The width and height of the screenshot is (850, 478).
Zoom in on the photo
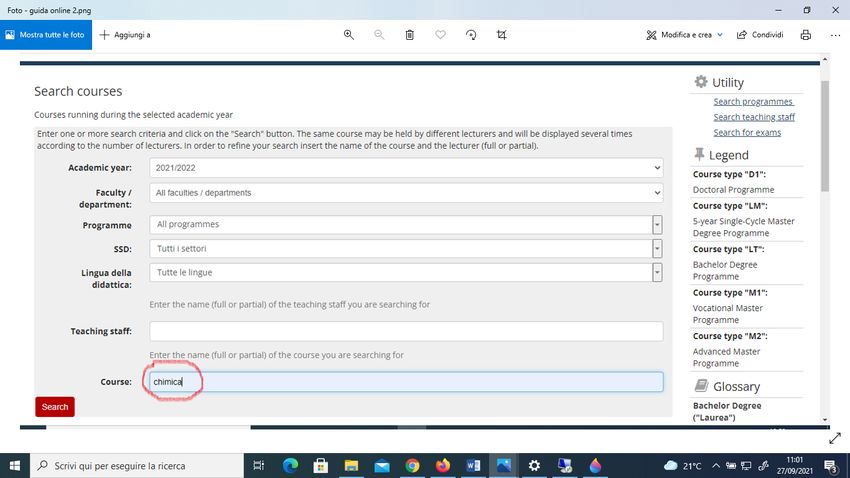349,35
